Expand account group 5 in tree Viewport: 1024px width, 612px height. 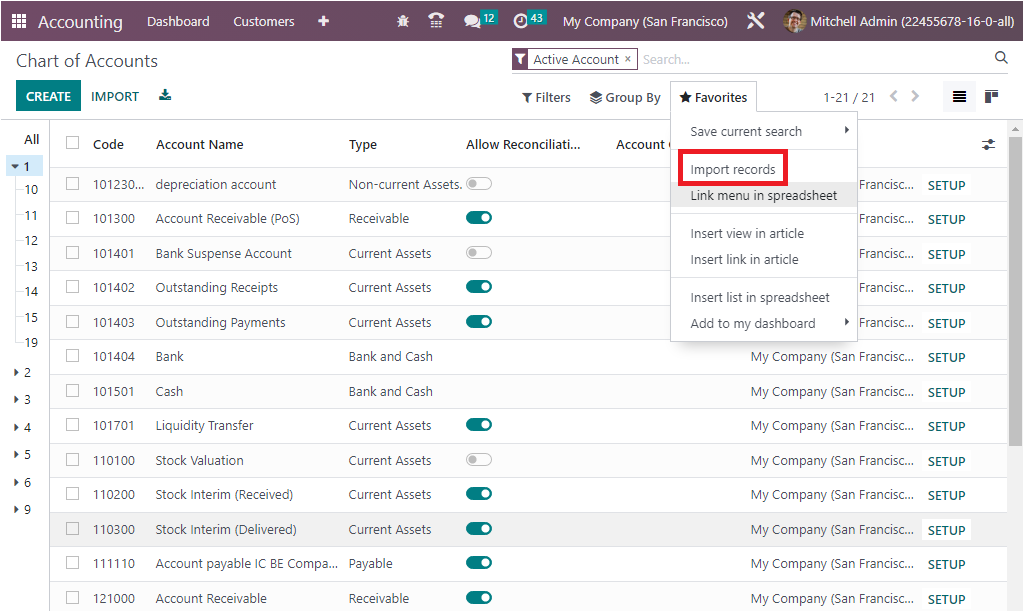[x=16, y=454]
